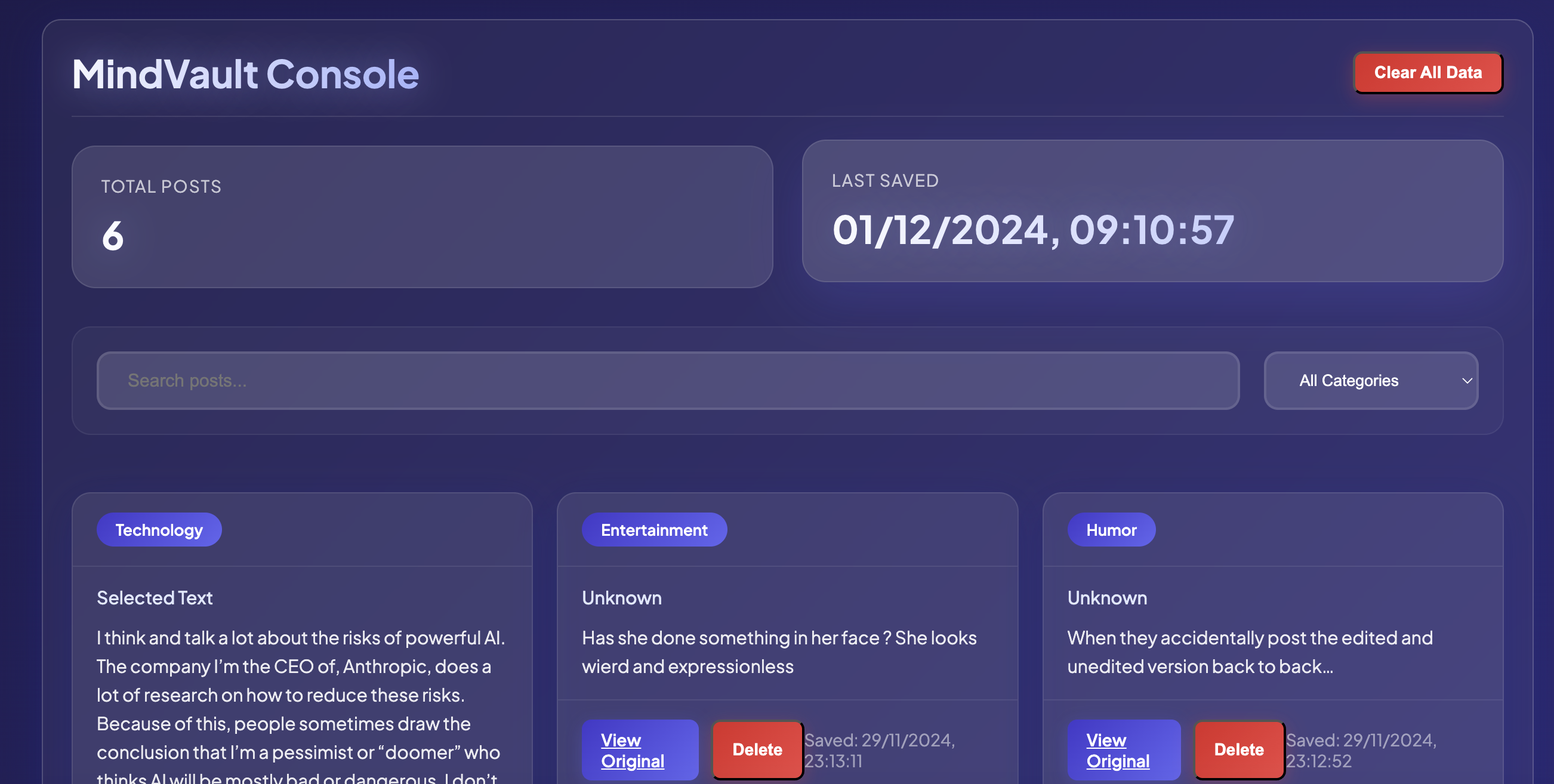Open the All Categories dropdown
The width and height of the screenshot is (1554, 784).
(1370, 381)
